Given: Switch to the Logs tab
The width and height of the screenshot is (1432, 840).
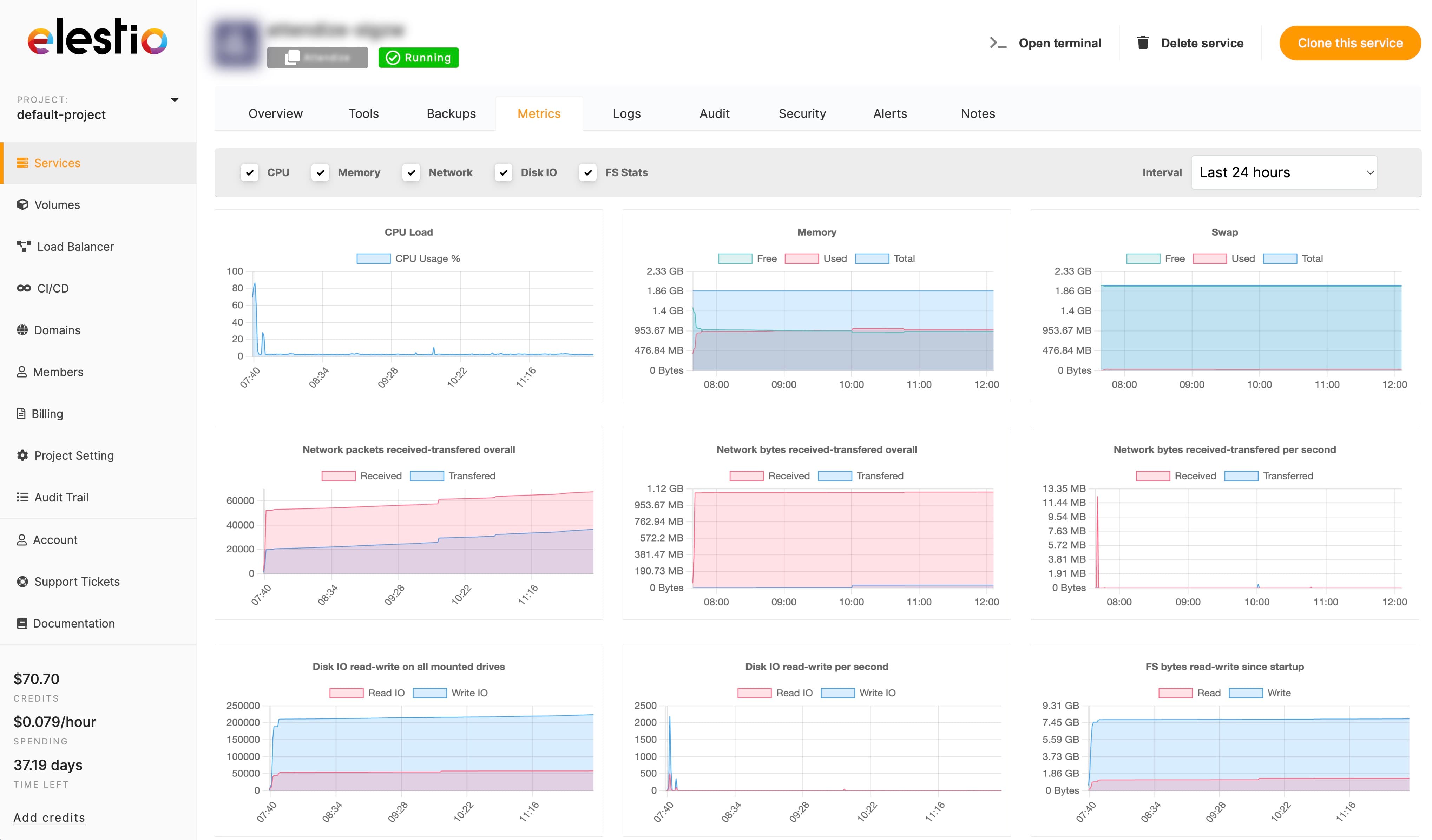Looking at the screenshot, I should [626, 113].
